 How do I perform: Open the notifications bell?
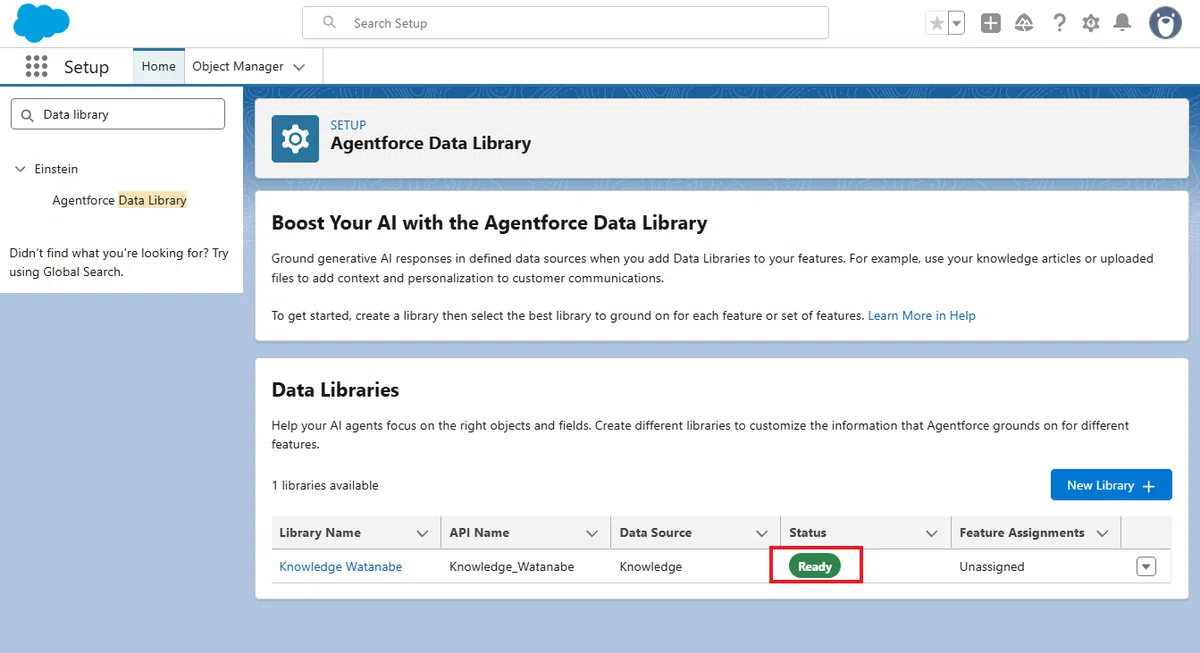point(1123,23)
